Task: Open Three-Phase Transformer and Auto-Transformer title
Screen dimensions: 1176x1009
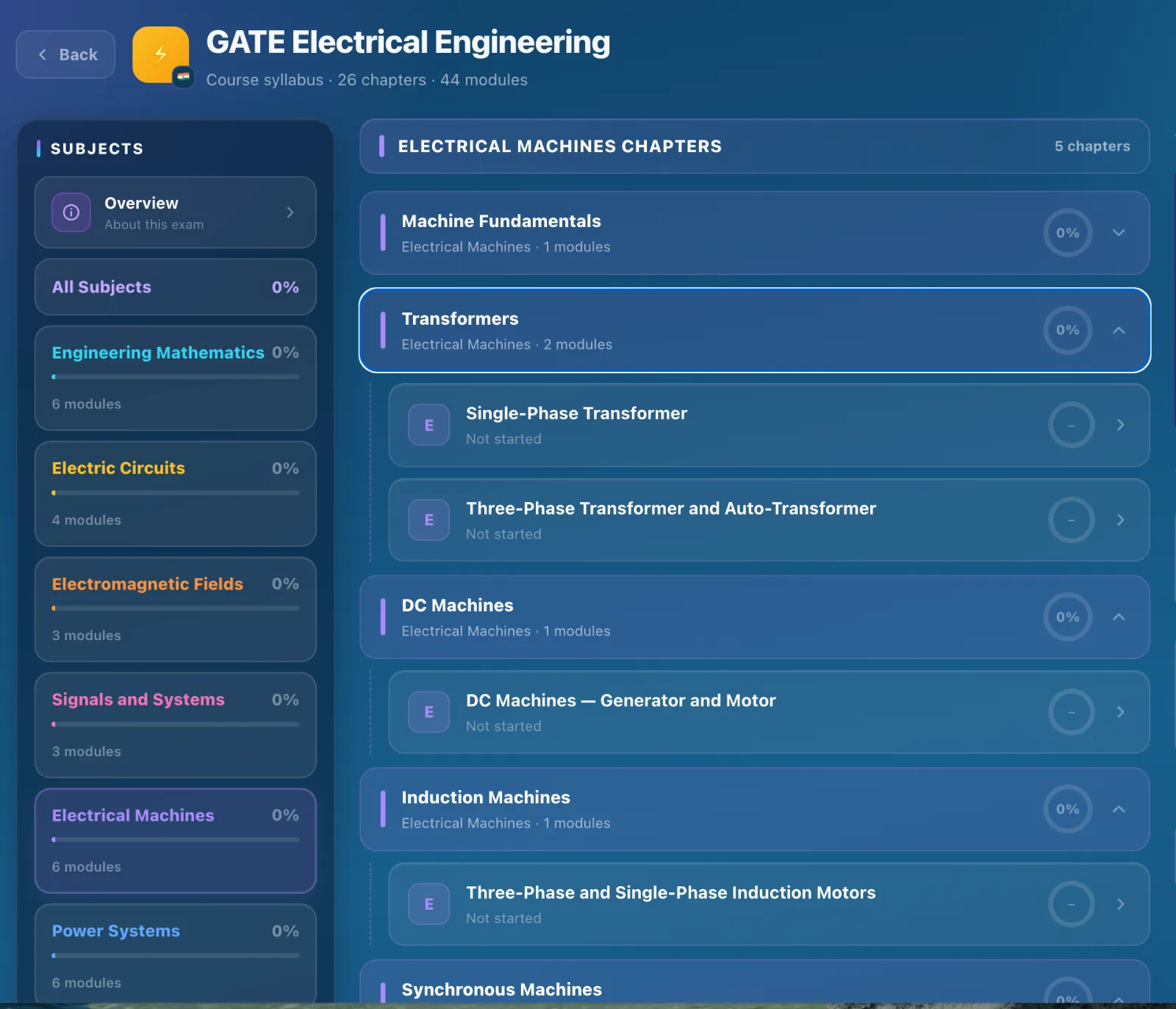Action: click(x=671, y=509)
